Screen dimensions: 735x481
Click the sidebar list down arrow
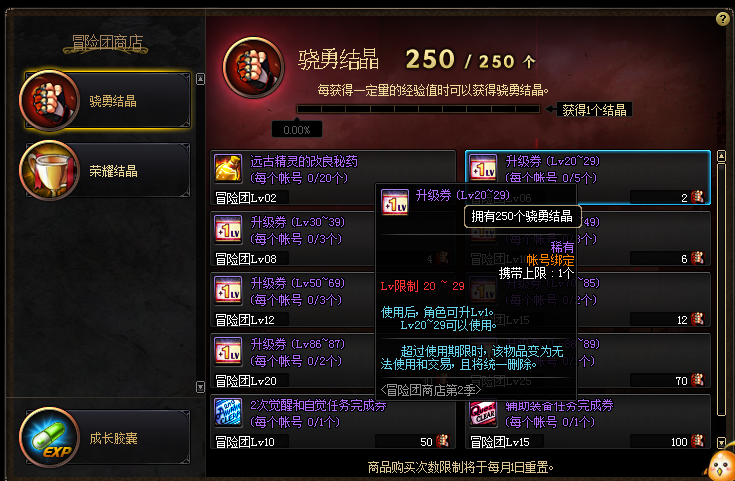[x=200, y=387]
